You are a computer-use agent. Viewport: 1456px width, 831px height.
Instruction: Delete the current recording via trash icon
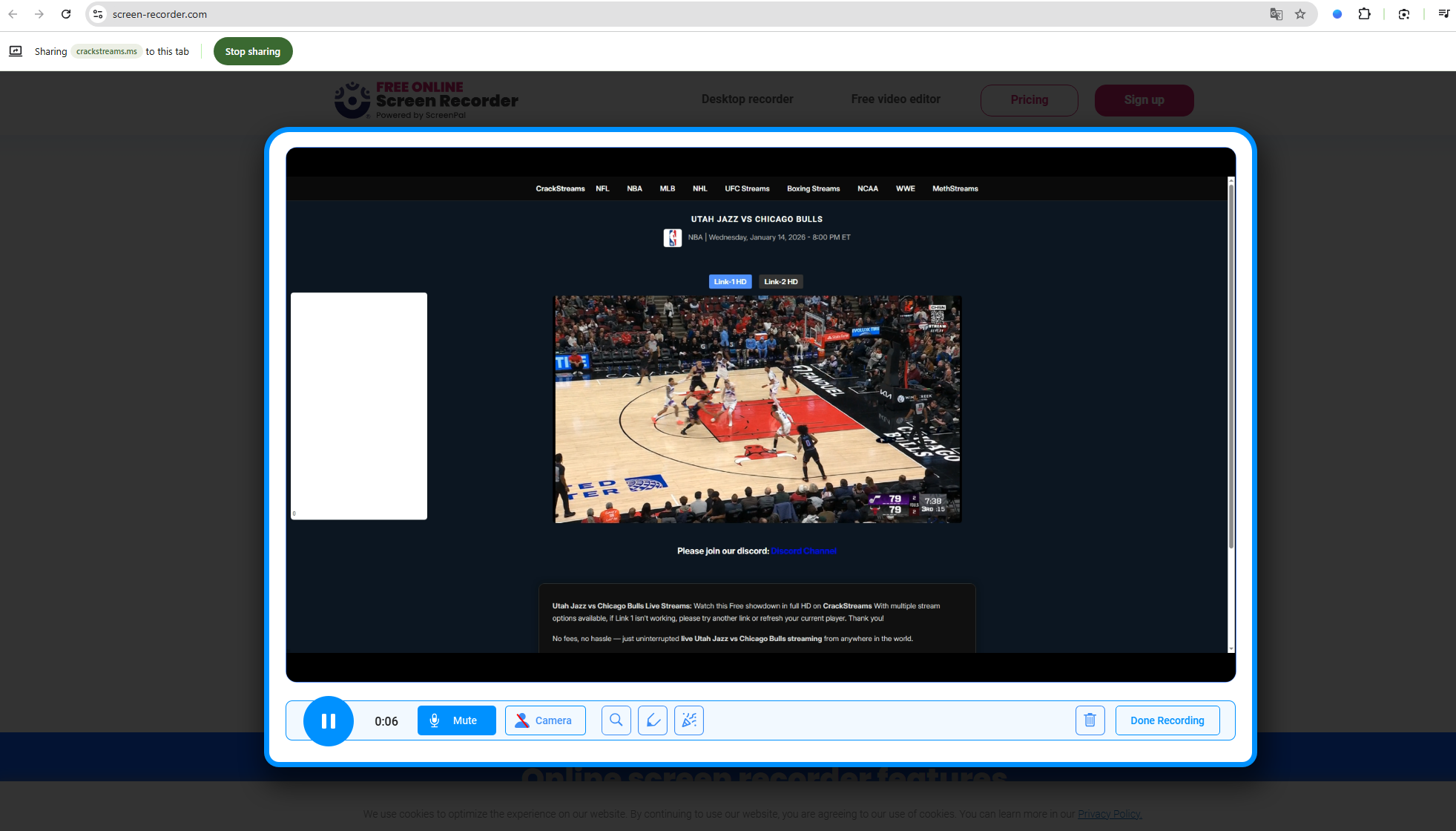(x=1090, y=720)
